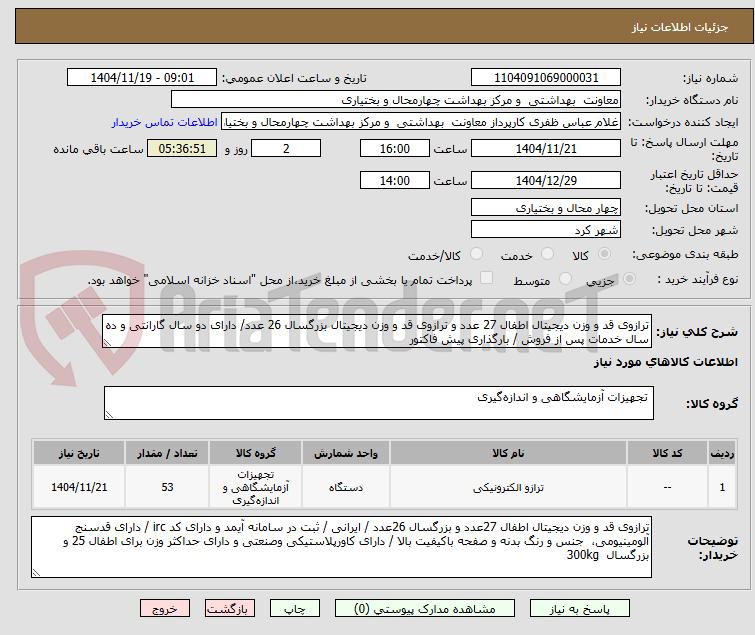Viewport: 755px width, 635px height.
Task: Select the کالا radio button
Action: pyautogui.click(x=604, y=254)
